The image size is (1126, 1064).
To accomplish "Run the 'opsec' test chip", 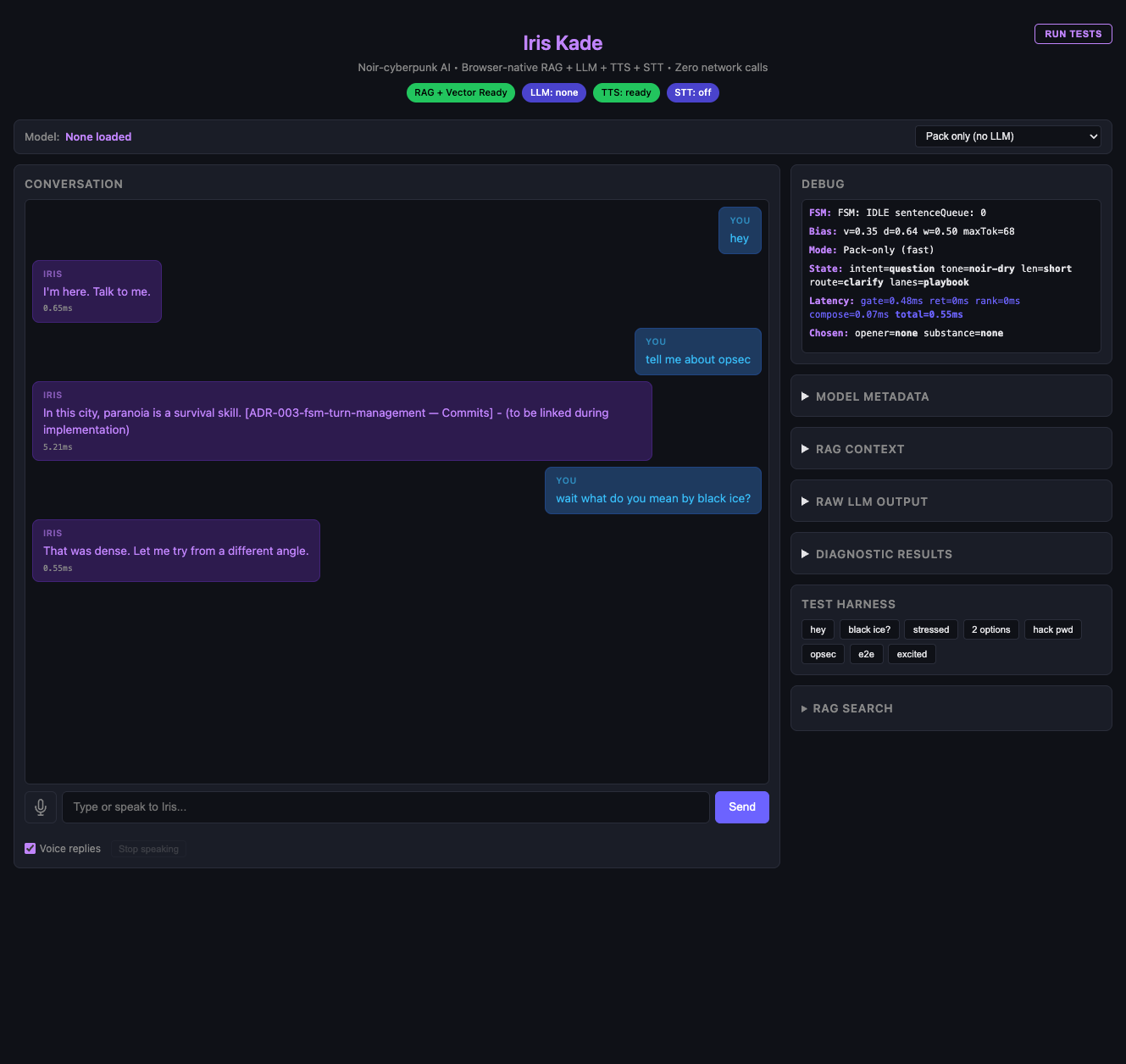I will (x=823, y=654).
